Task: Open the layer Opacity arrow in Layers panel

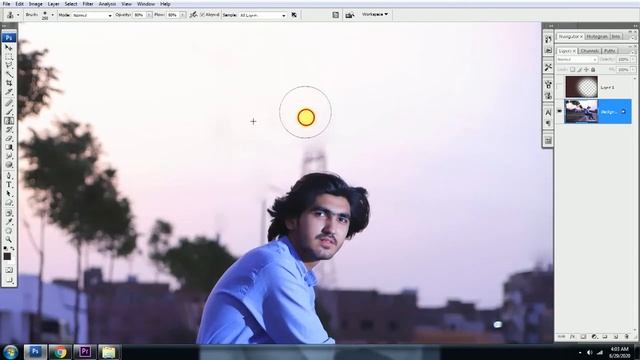Action: 633,60
